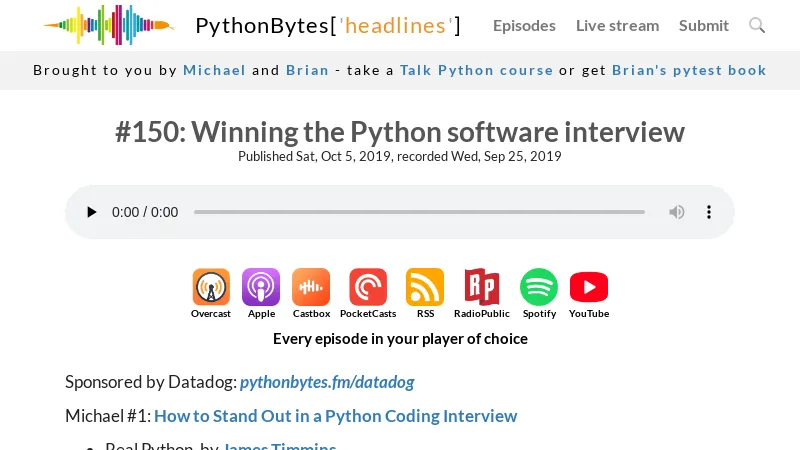Seek within the audio progress bar

coord(419,212)
